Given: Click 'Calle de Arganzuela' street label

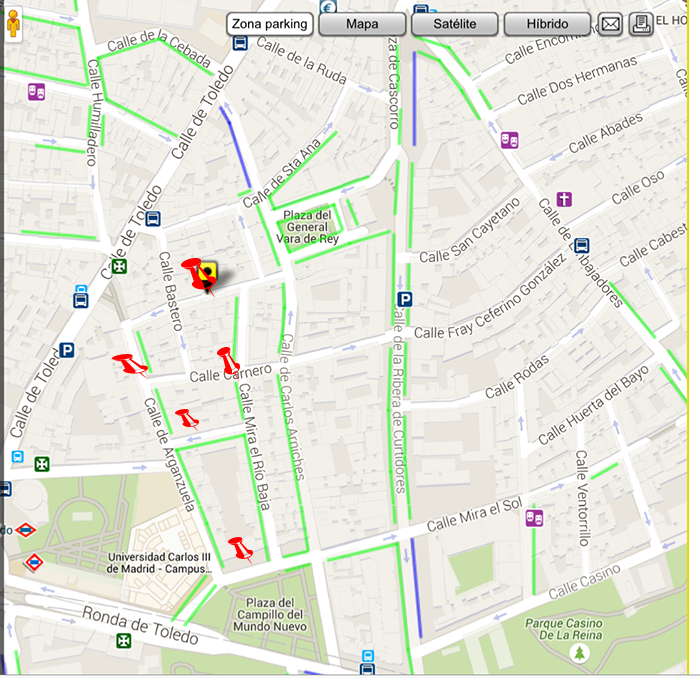Looking at the screenshot, I should point(169,455).
